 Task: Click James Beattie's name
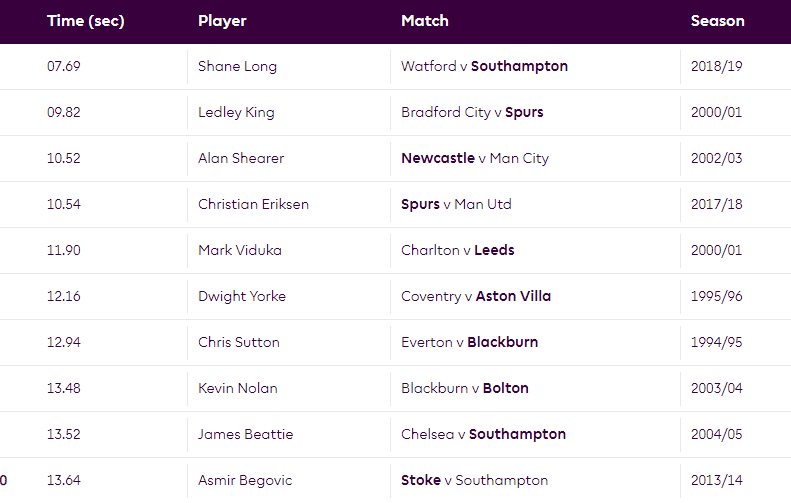pos(245,434)
